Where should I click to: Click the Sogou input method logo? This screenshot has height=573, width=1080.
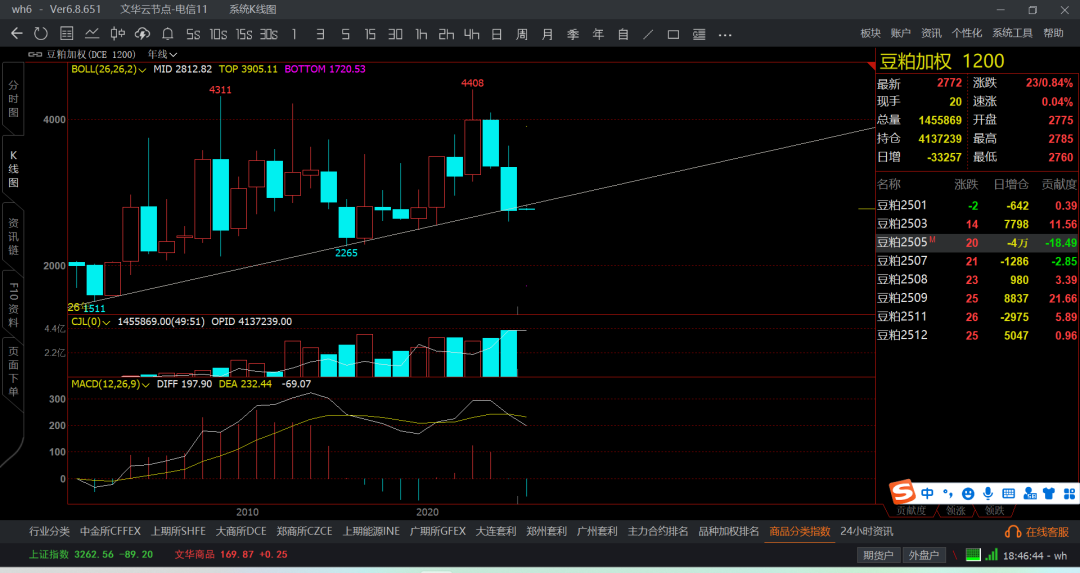[x=902, y=492]
